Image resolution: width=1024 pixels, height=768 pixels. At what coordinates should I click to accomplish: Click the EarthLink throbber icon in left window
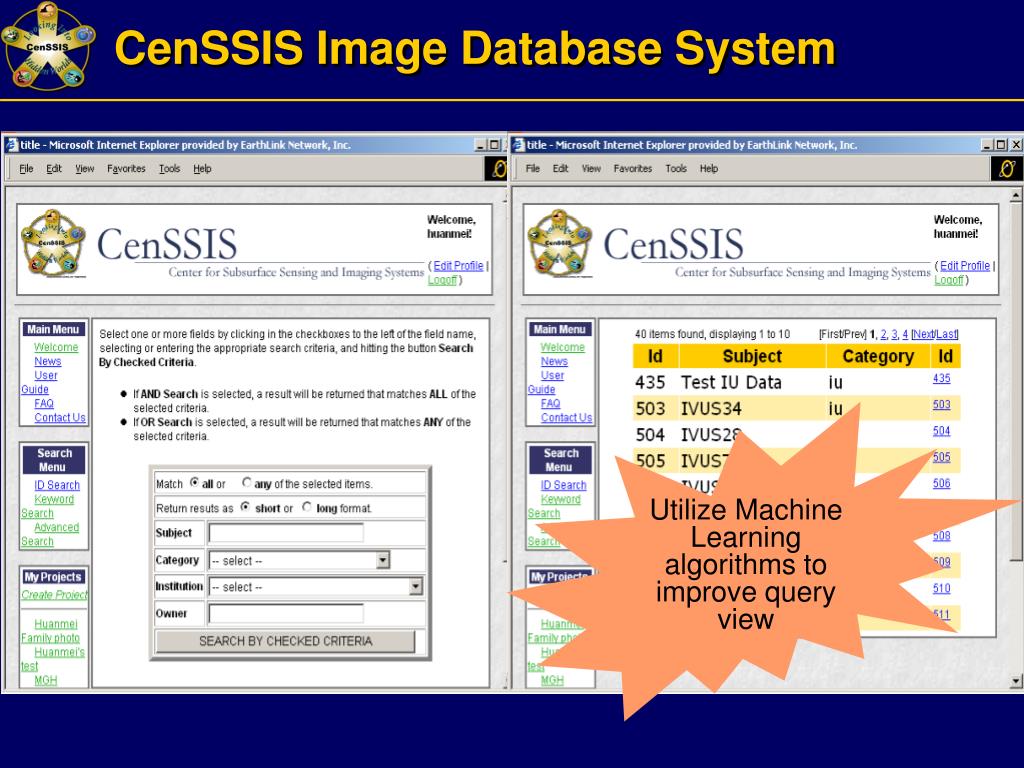496,168
